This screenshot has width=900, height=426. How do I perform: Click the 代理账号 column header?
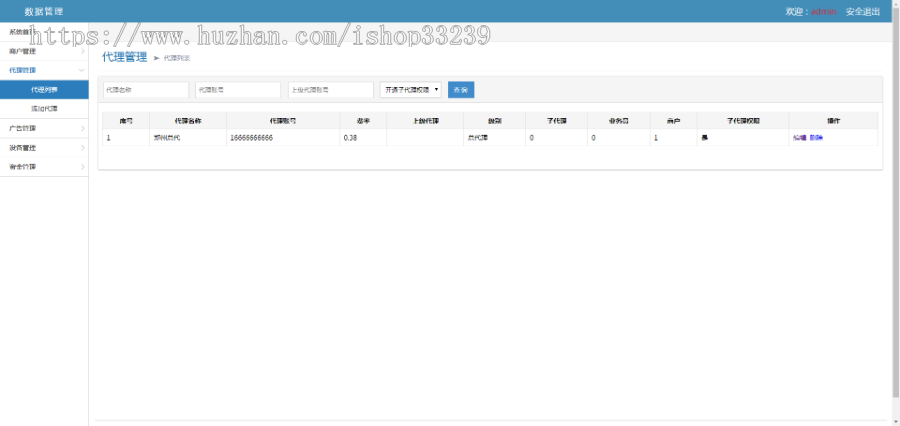tap(283, 121)
